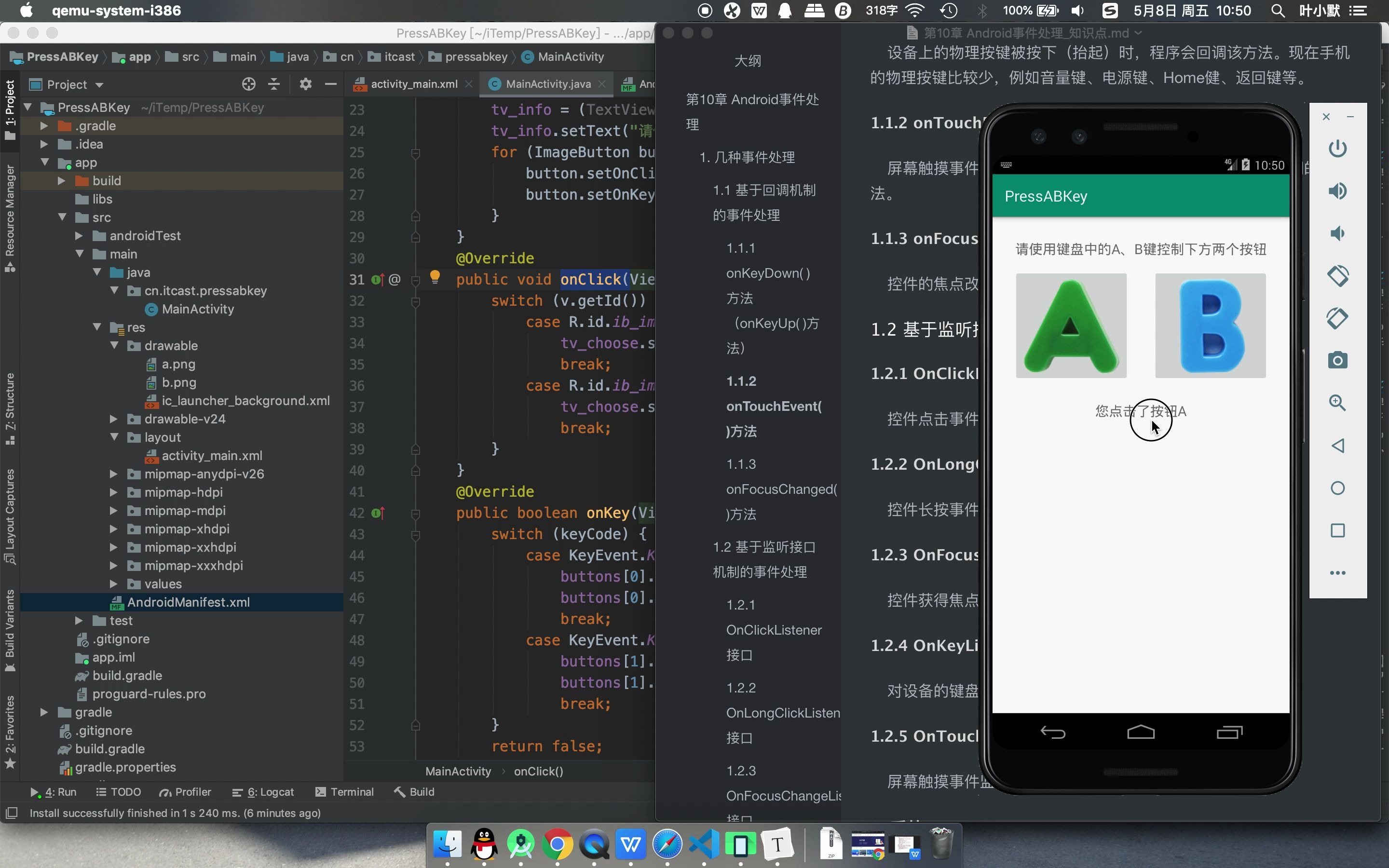This screenshot has height=868, width=1389.
Task: Switch to activity_main.xml editor tab
Action: [x=413, y=84]
